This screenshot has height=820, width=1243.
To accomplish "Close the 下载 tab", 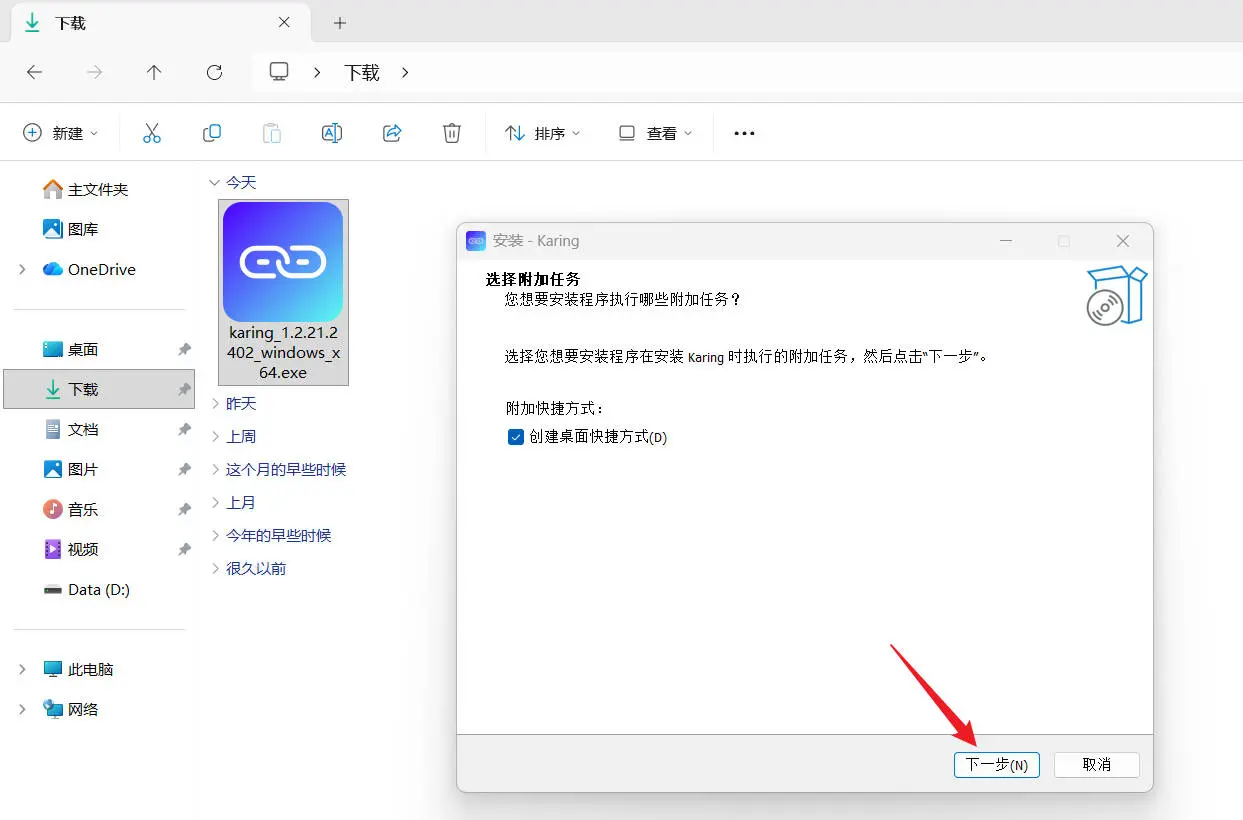I will point(285,22).
